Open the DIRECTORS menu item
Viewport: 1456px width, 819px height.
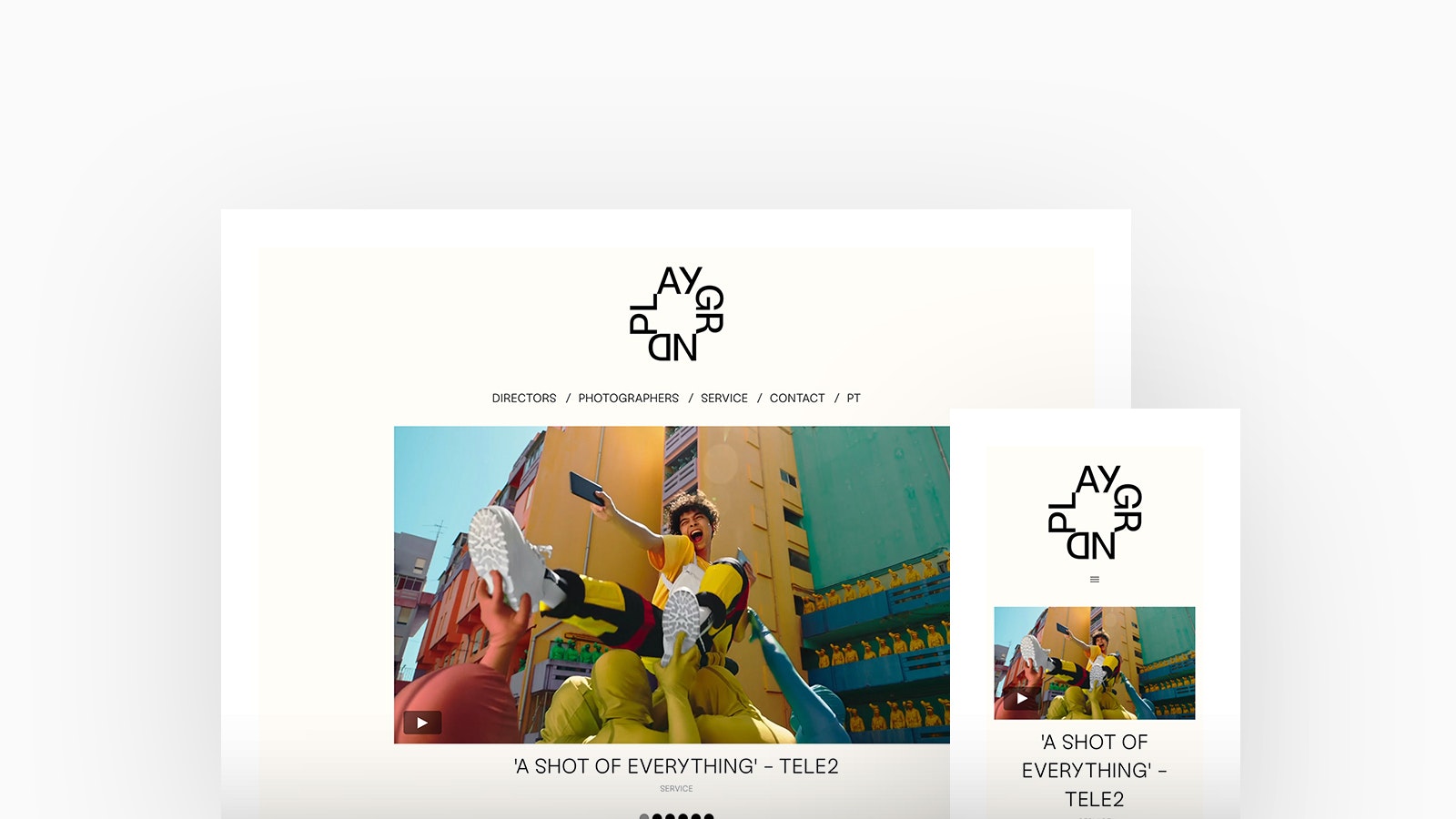click(x=524, y=399)
